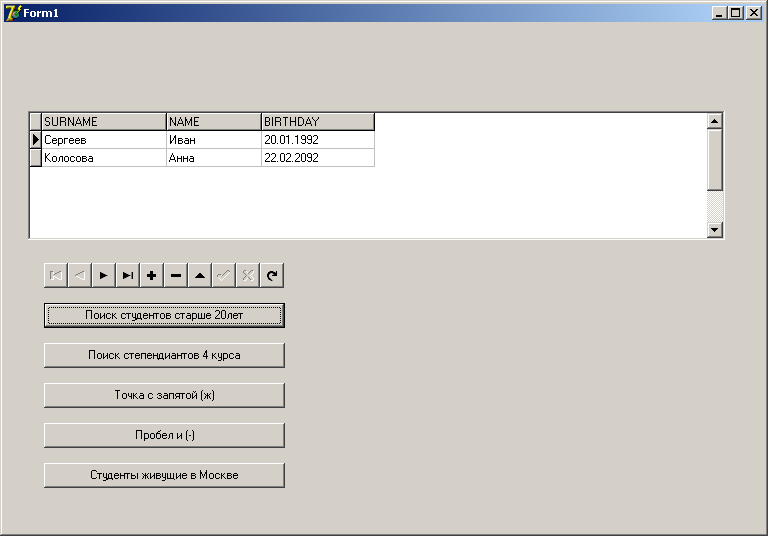Viewport: 768px width, 536px height.
Task: Go to previous record in navigator
Action: (x=80, y=275)
